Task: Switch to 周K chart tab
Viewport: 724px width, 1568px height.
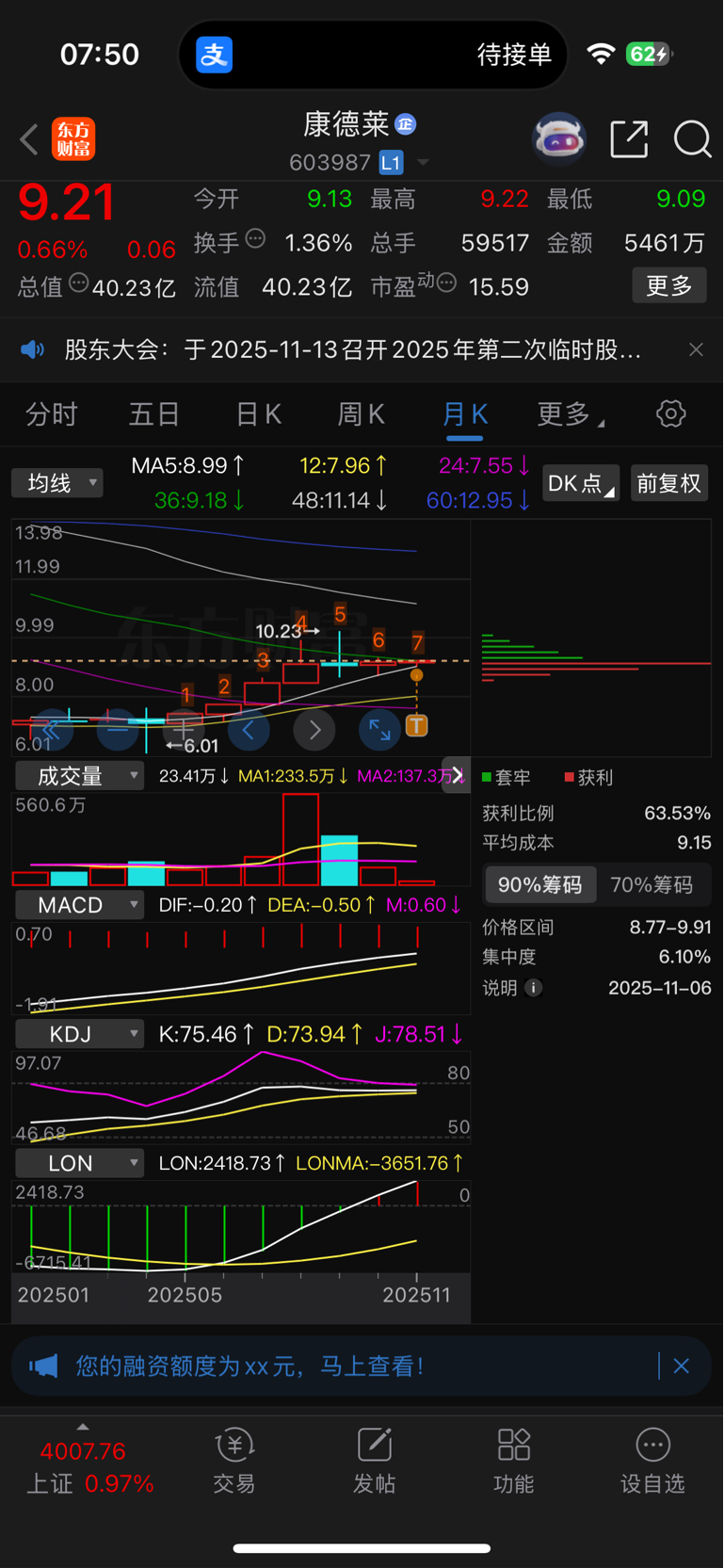Action: (362, 414)
